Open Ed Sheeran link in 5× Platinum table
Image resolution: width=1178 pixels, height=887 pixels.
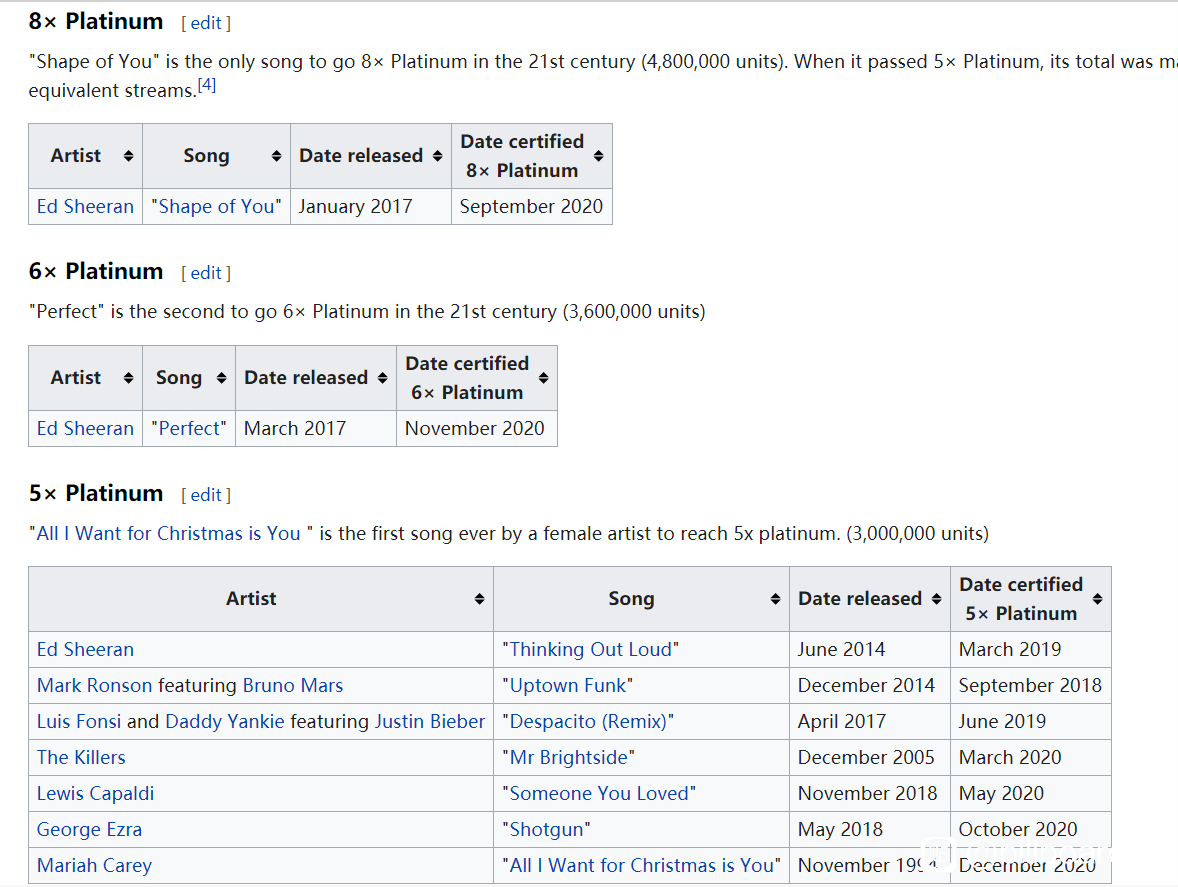click(86, 650)
